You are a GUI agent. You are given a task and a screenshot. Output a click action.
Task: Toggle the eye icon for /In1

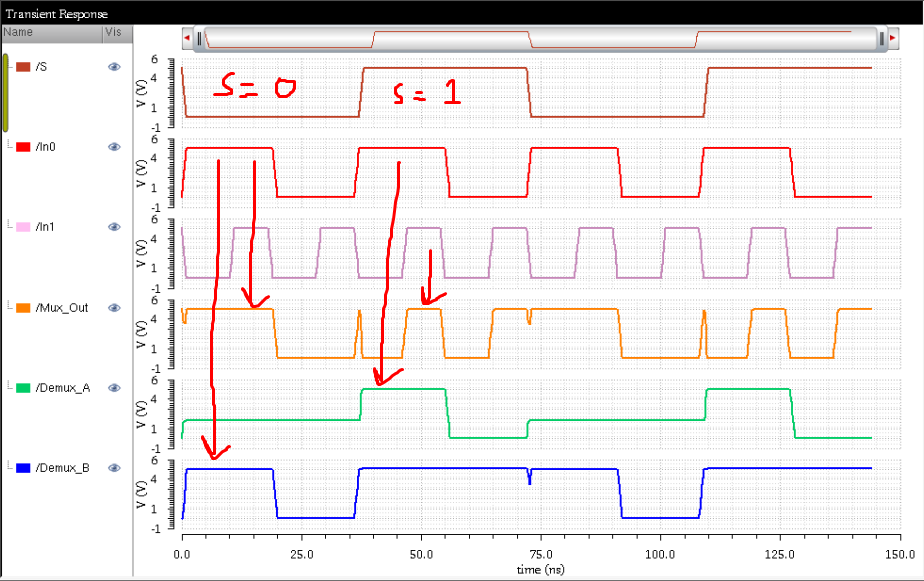tap(114, 227)
